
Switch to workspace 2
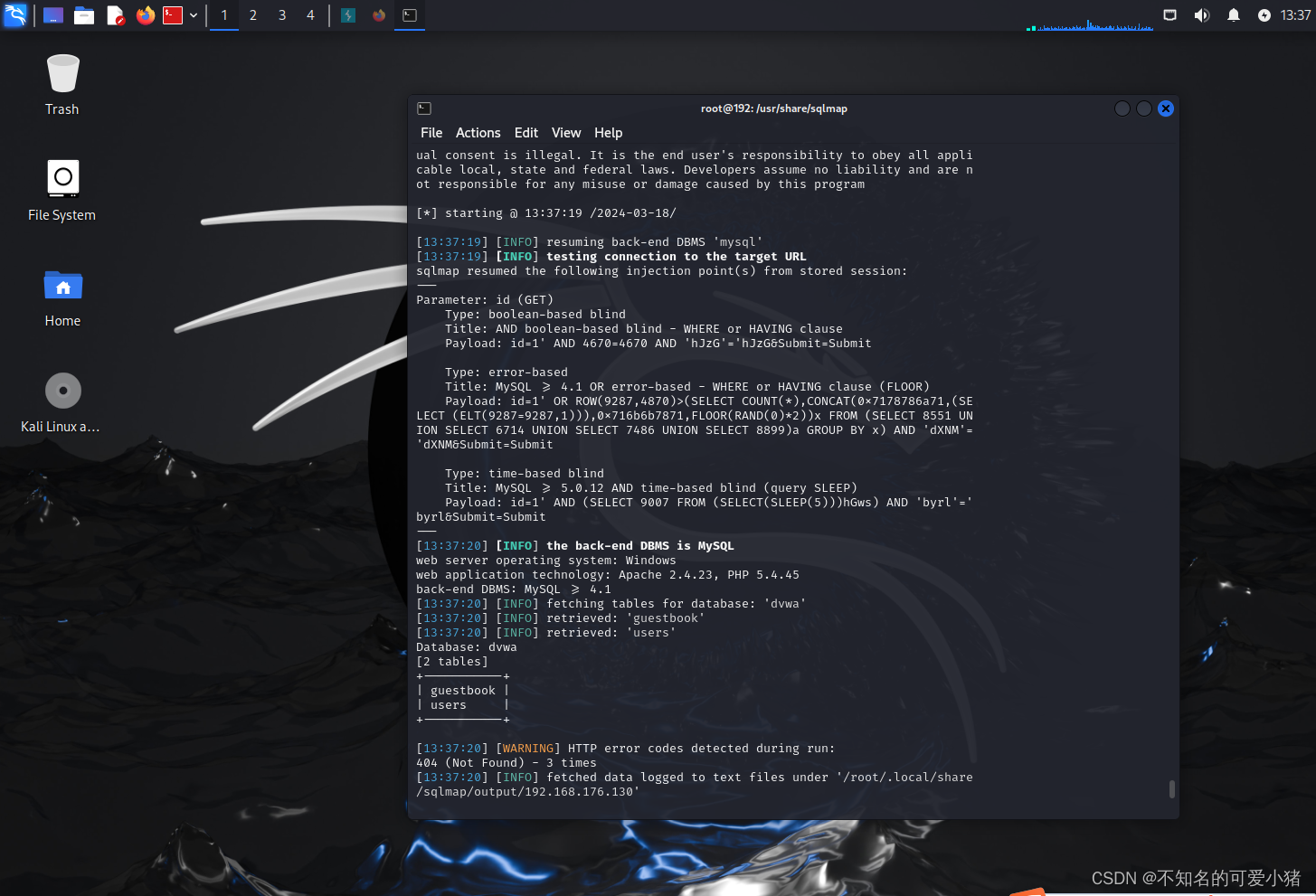click(x=253, y=15)
